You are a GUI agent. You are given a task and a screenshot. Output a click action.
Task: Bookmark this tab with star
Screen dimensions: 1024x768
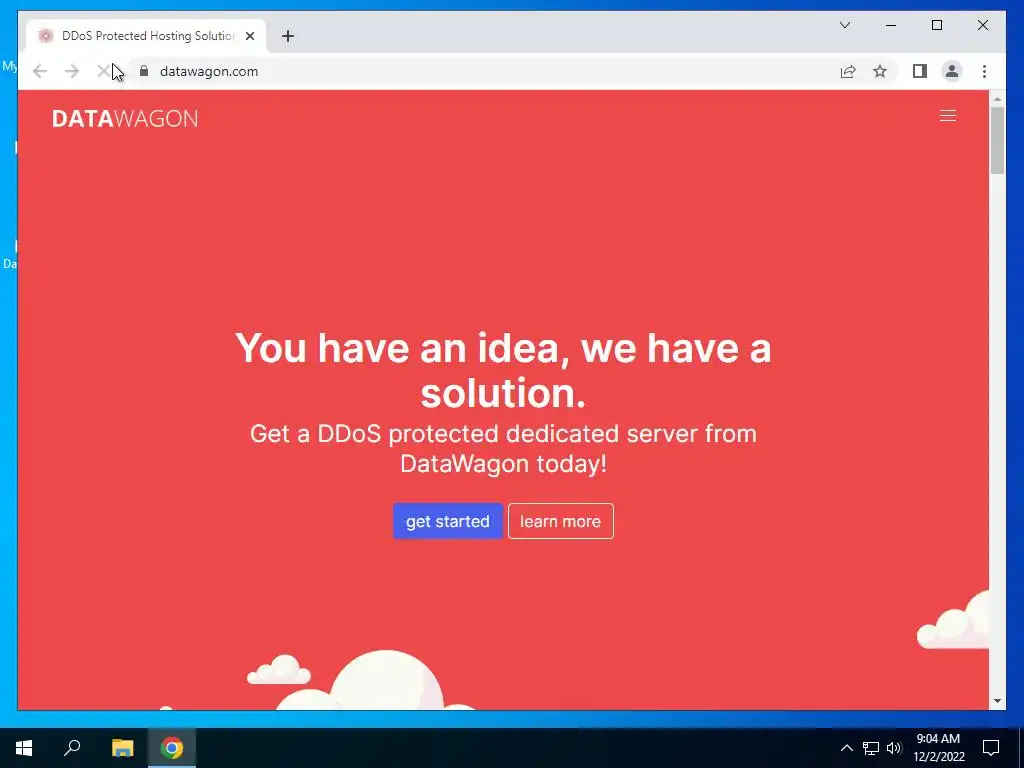tap(880, 71)
